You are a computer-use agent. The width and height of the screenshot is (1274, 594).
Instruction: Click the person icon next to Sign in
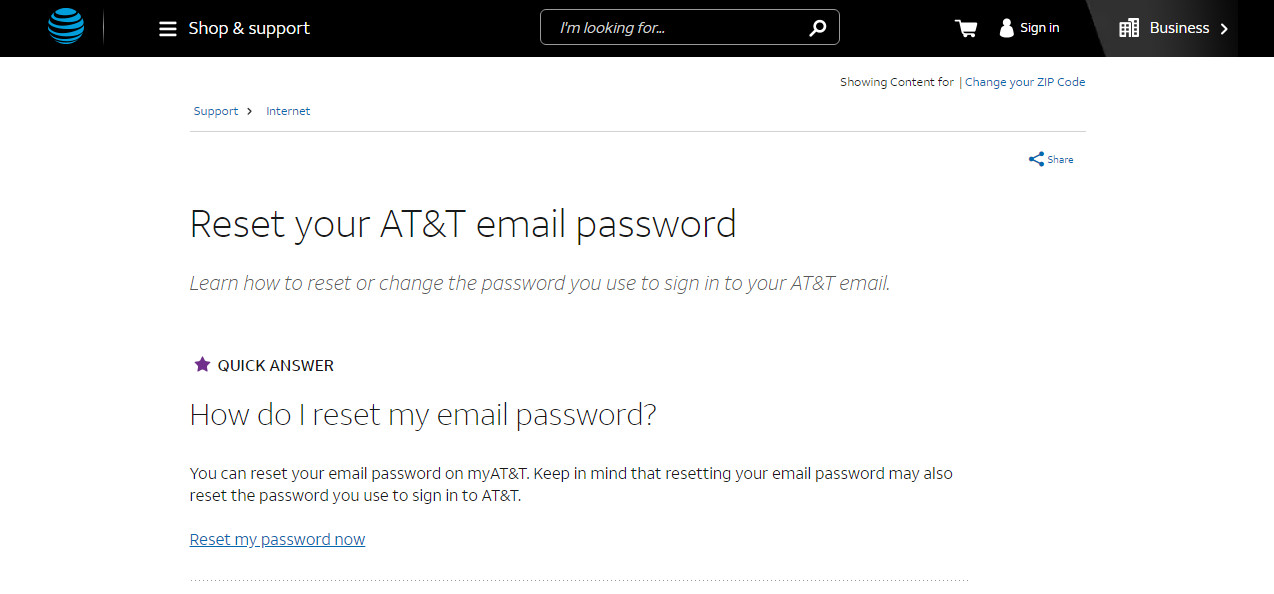(x=1004, y=28)
